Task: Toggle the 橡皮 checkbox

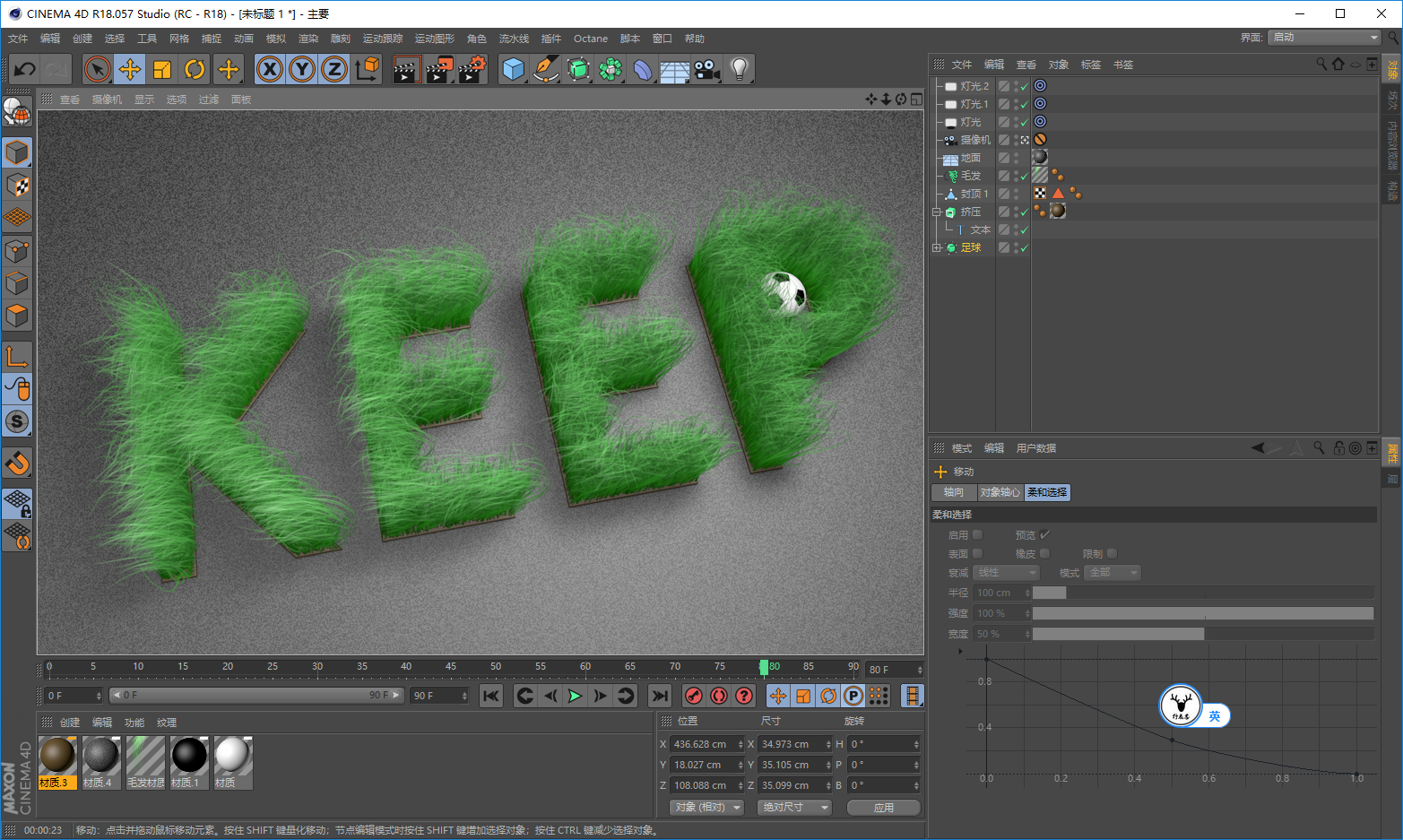Action: (1045, 553)
